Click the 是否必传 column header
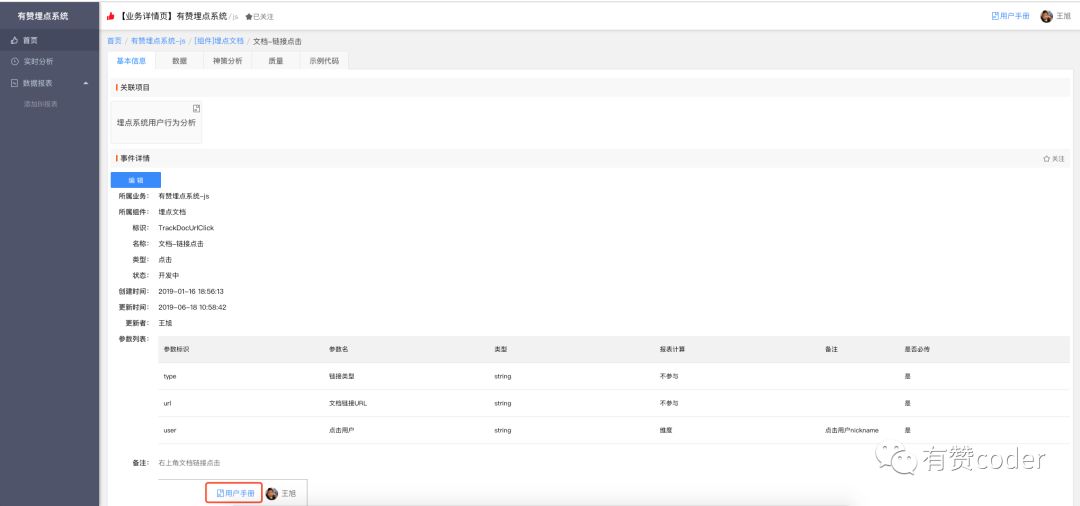Viewport: 1080px width, 506px height. (917, 350)
